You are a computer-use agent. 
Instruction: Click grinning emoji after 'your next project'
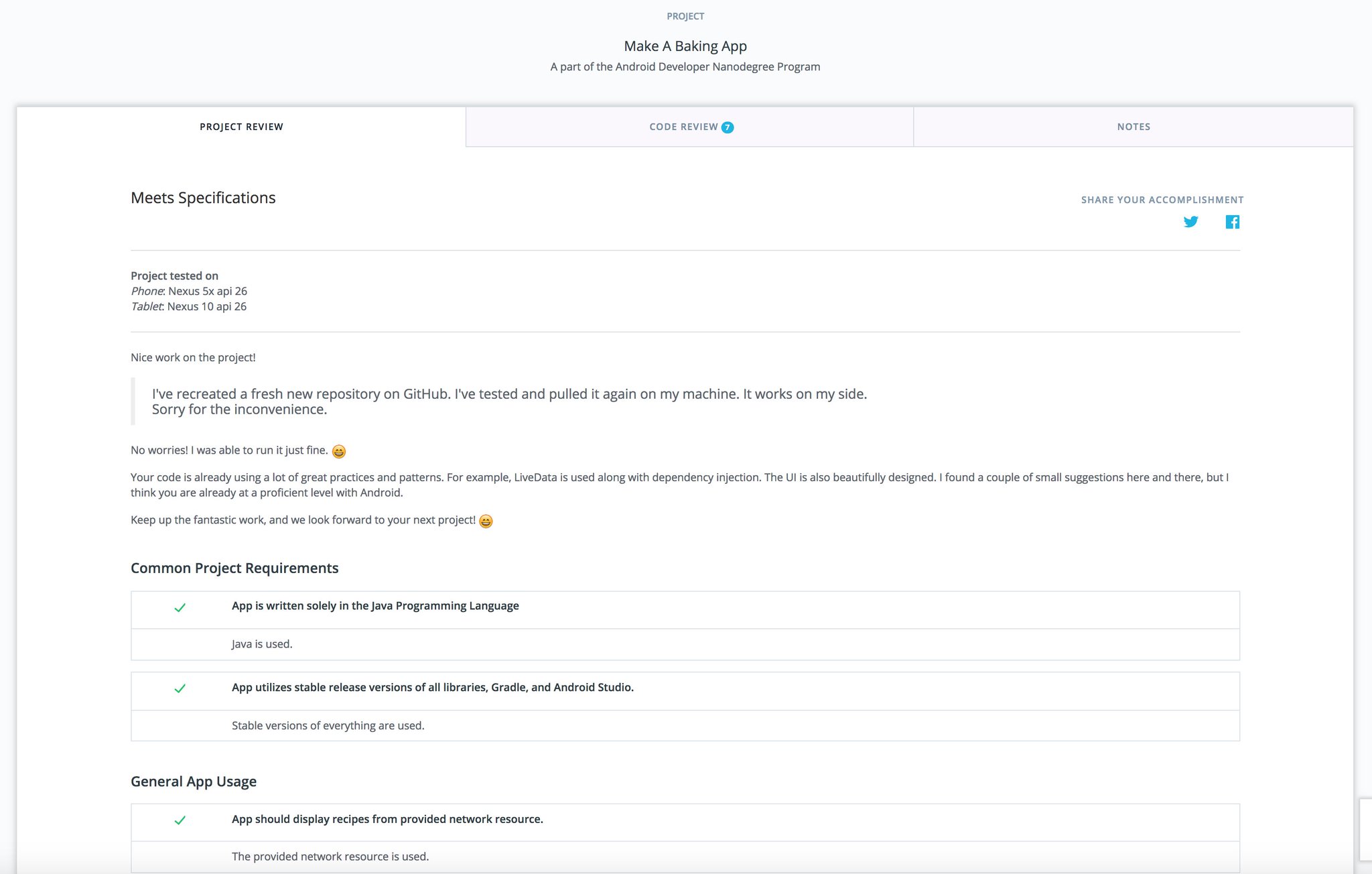[486, 521]
